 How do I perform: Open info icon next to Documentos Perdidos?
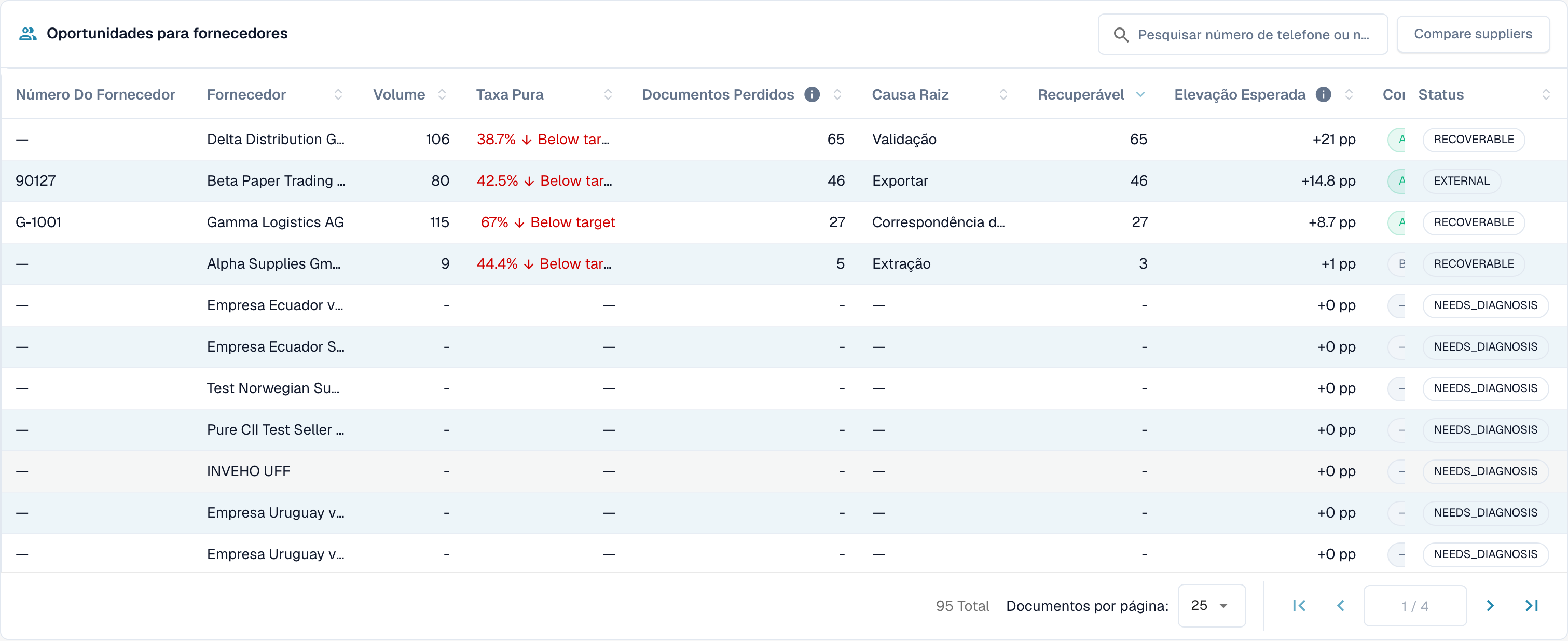pyautogui.click(x=812, y=94)
